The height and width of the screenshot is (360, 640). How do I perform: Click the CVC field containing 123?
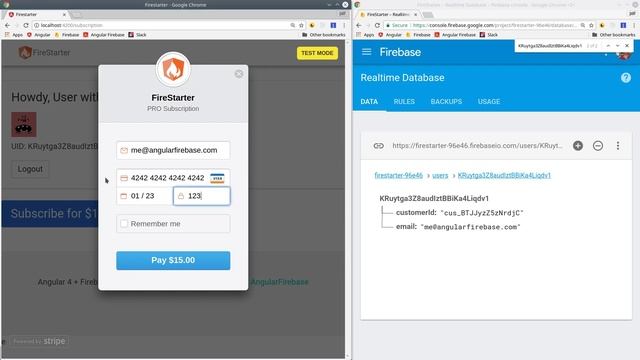pos(202,196)
